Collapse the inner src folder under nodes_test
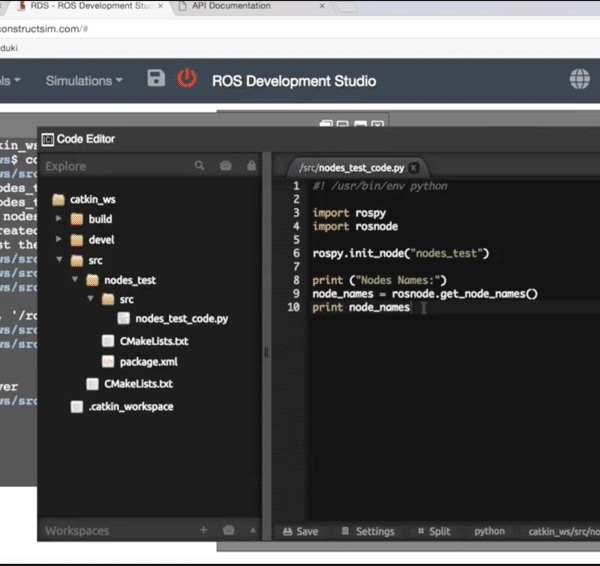600x566 pixels. click(x=90, y=298)
